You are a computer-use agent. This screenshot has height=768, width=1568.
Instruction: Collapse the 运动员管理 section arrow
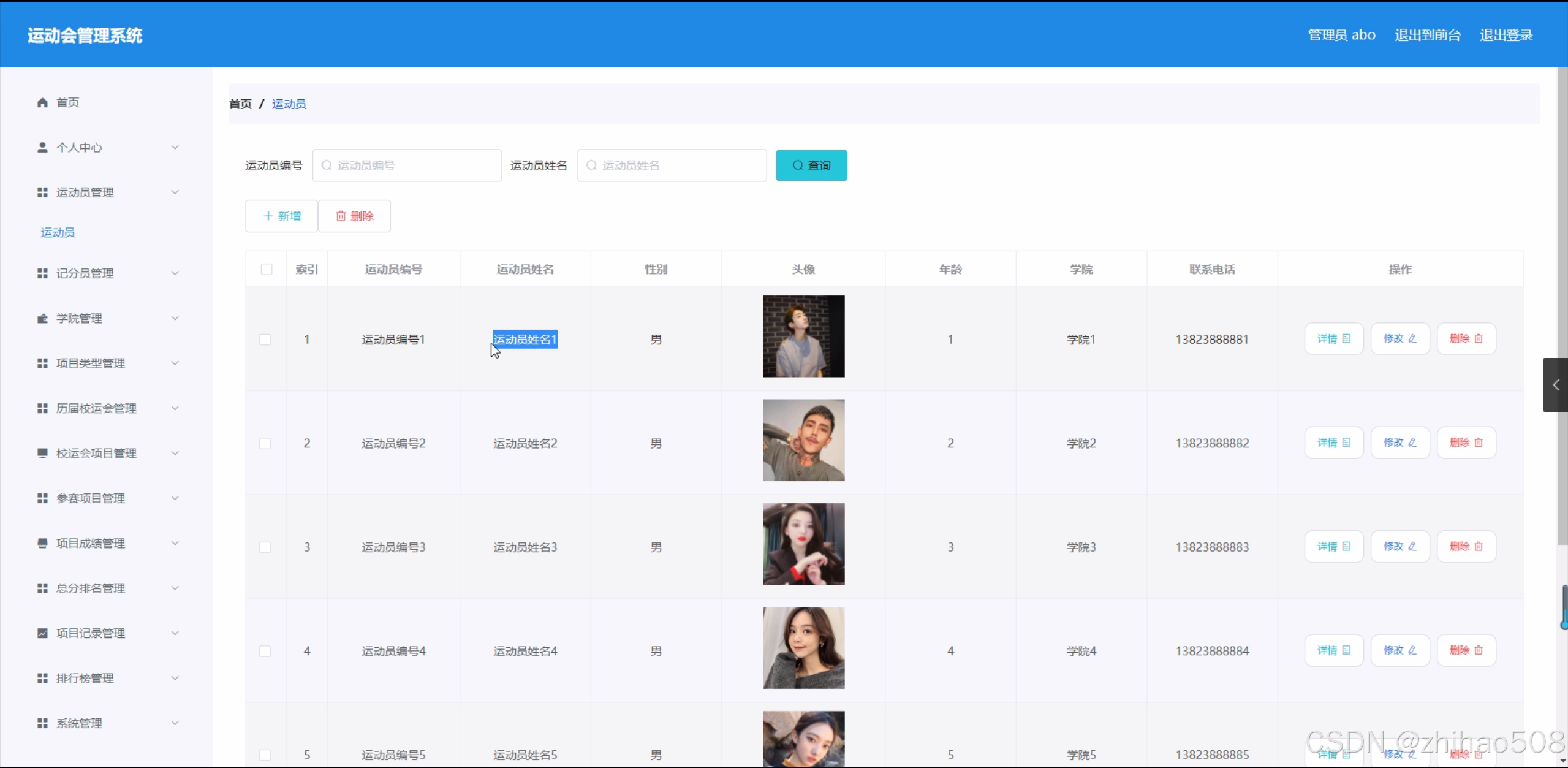click(x=175, y=192)
